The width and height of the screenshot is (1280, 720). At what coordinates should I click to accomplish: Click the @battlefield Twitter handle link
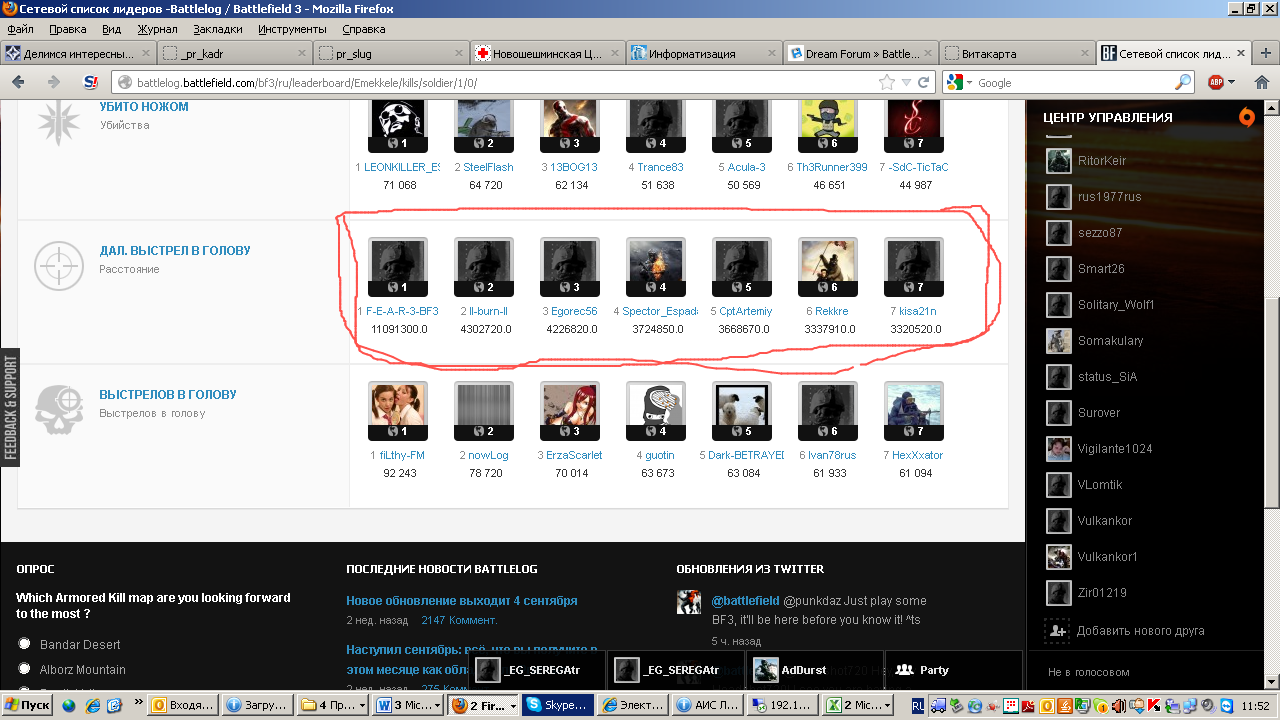click(745, 601)
